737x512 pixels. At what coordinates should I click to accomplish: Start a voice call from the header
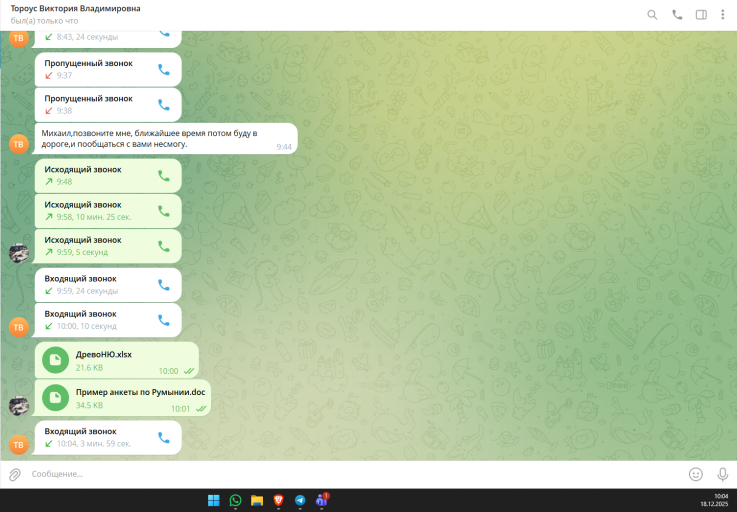[677, 15]
